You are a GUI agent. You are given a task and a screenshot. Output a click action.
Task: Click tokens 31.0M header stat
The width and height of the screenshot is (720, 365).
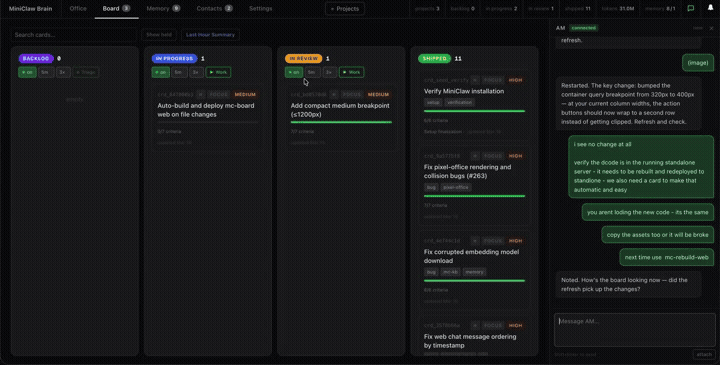[x=619, y=9]
